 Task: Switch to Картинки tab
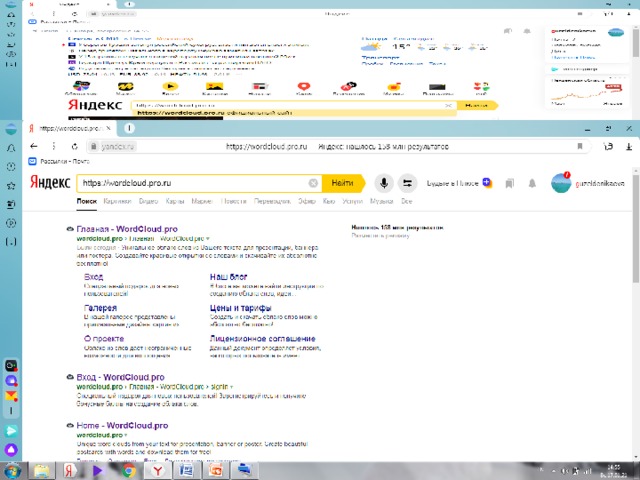coord(118,201)
